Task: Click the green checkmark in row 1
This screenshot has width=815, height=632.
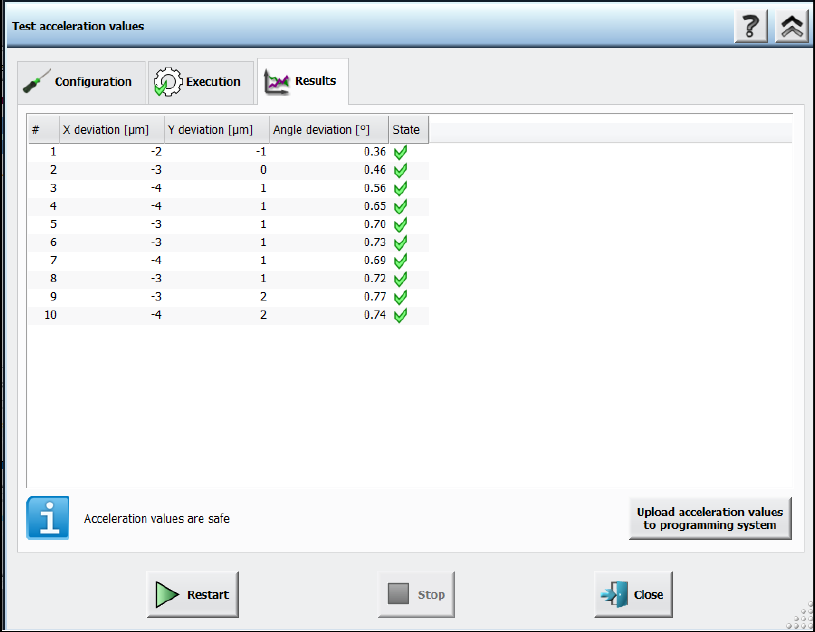Action: [400, 152]
